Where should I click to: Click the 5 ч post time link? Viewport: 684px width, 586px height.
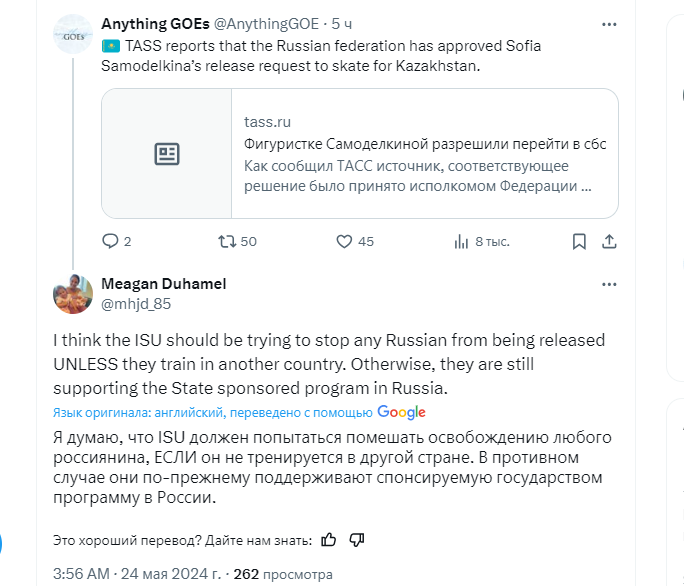[x=343, y=22]
